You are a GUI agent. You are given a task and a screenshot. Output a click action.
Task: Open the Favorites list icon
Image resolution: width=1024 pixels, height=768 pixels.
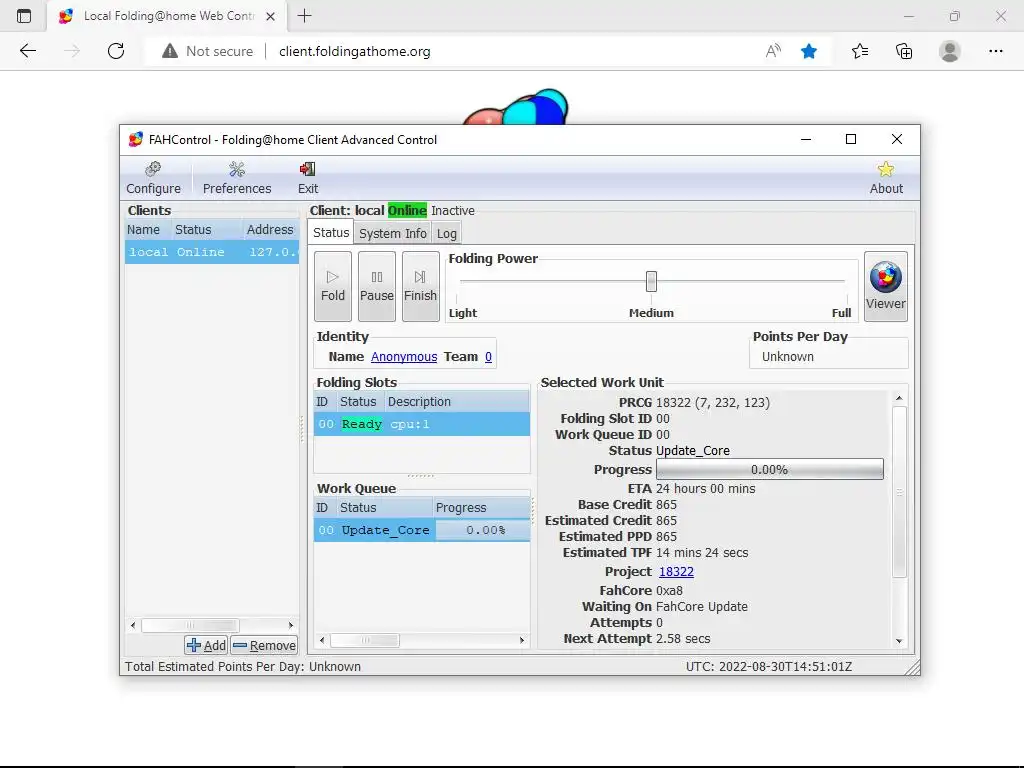click(859, 51)
